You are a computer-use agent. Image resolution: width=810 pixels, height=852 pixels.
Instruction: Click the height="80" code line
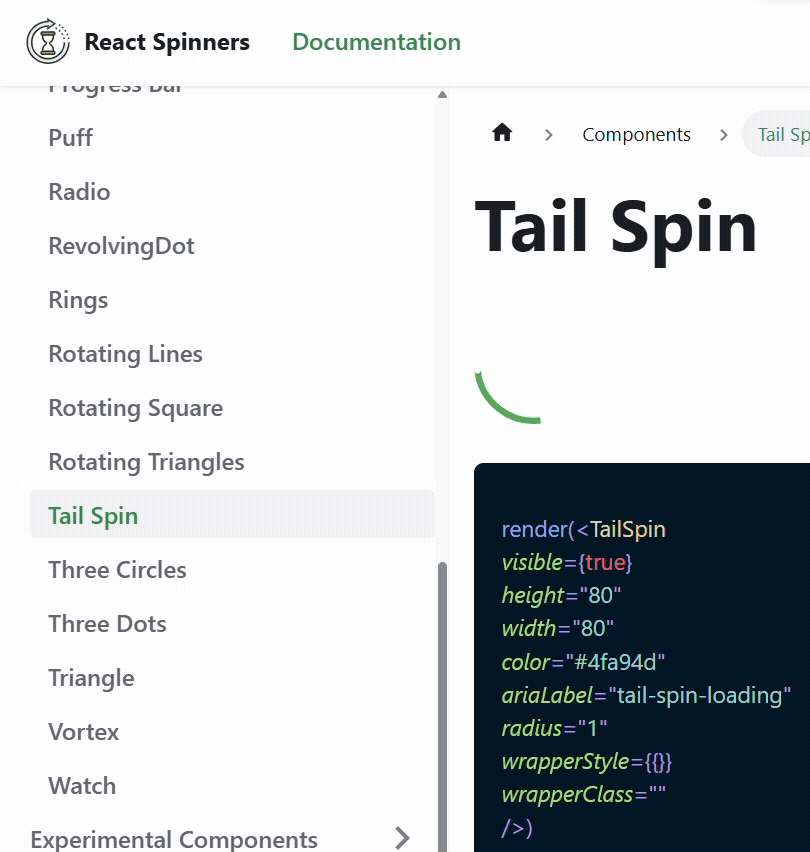click(561, 596)
